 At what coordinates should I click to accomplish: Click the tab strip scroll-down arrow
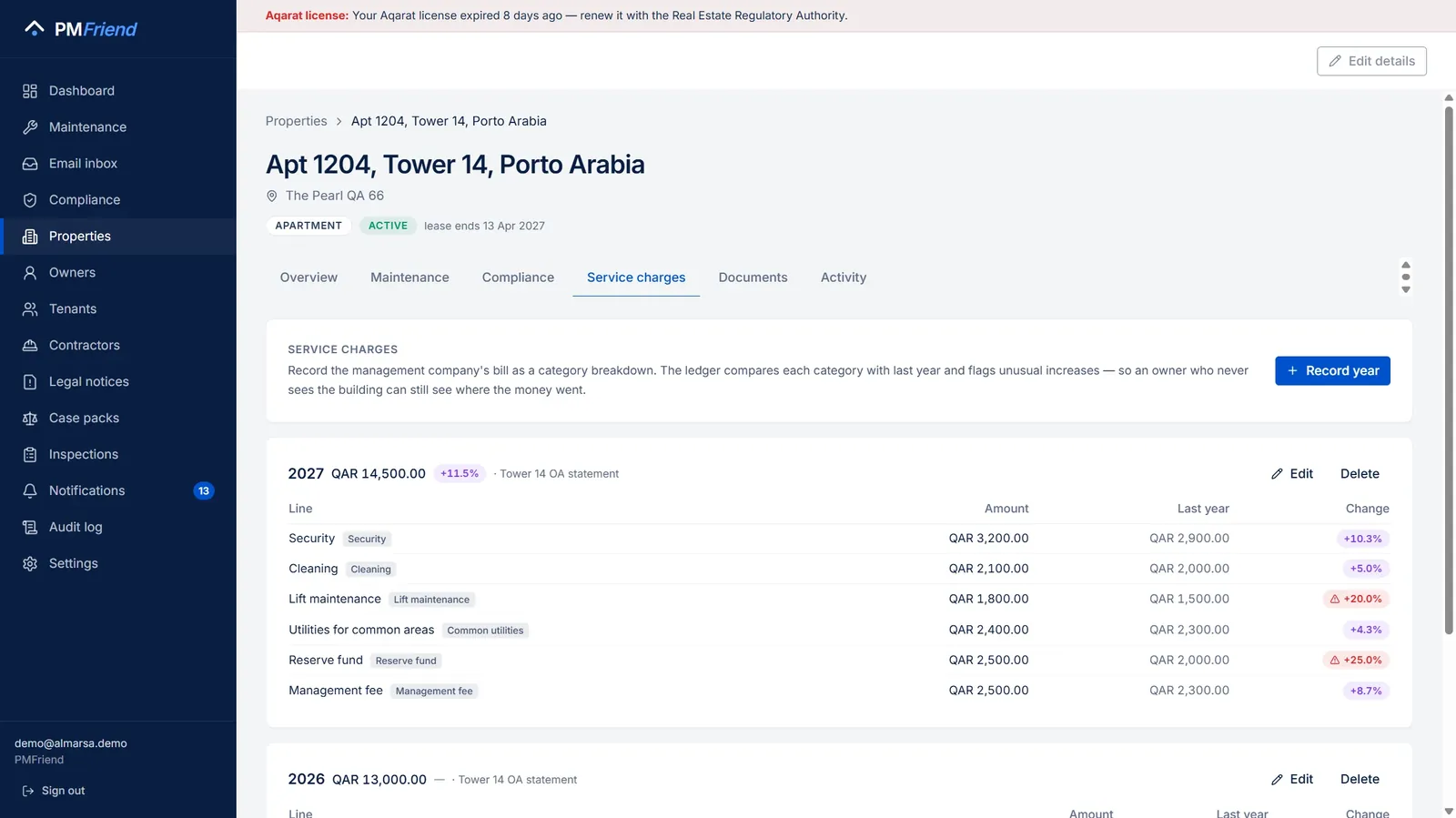click(1406, 289)
